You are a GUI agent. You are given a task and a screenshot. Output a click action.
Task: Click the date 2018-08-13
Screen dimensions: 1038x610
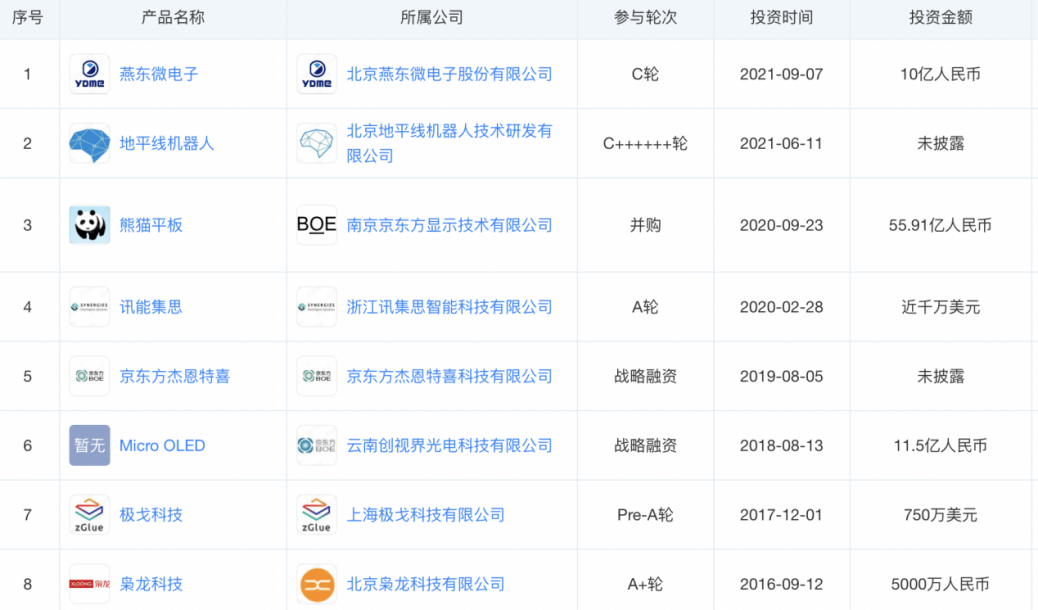(782, 445)
